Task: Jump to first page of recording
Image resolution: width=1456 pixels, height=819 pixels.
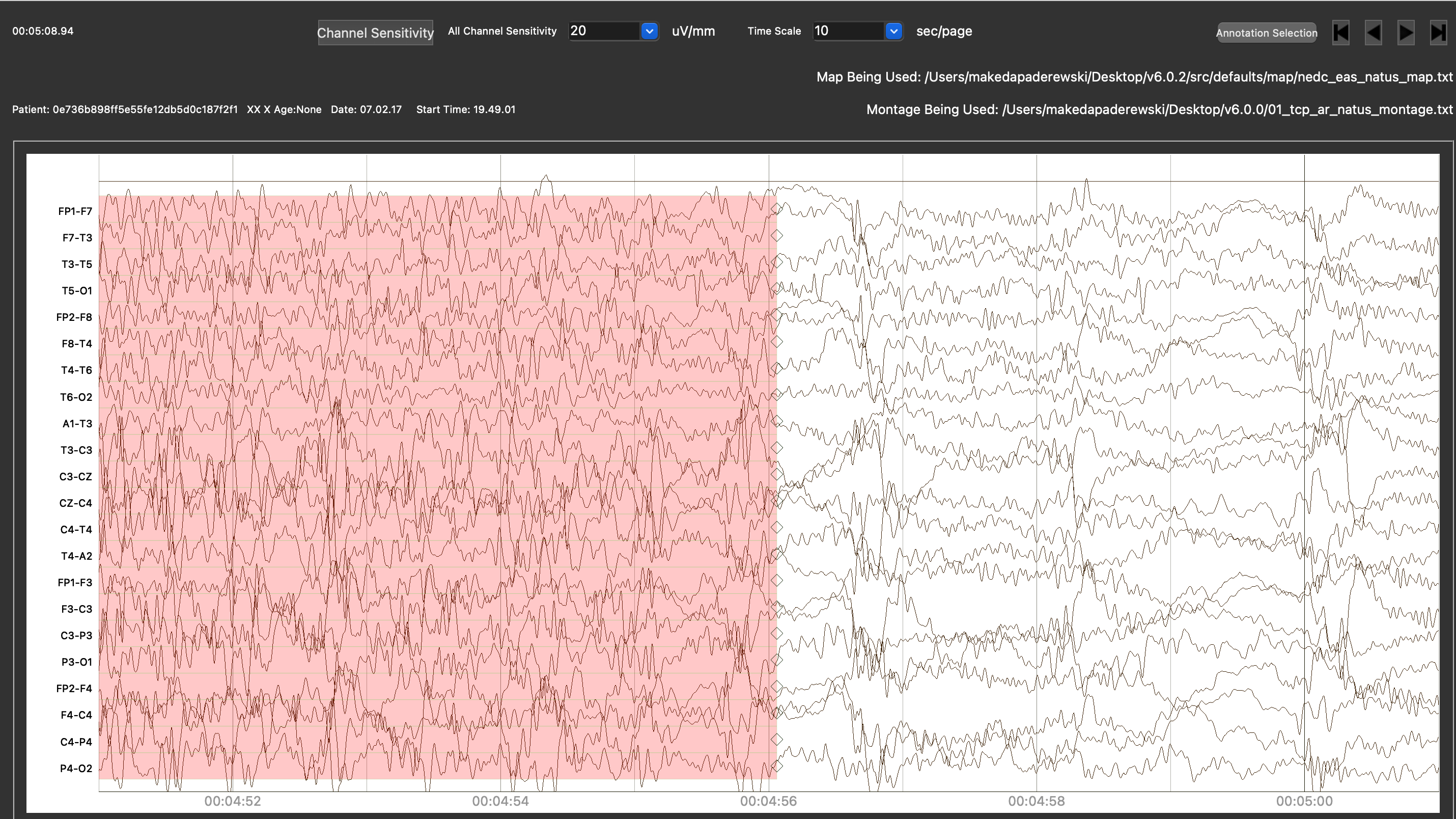Action: pos(1341,32)
